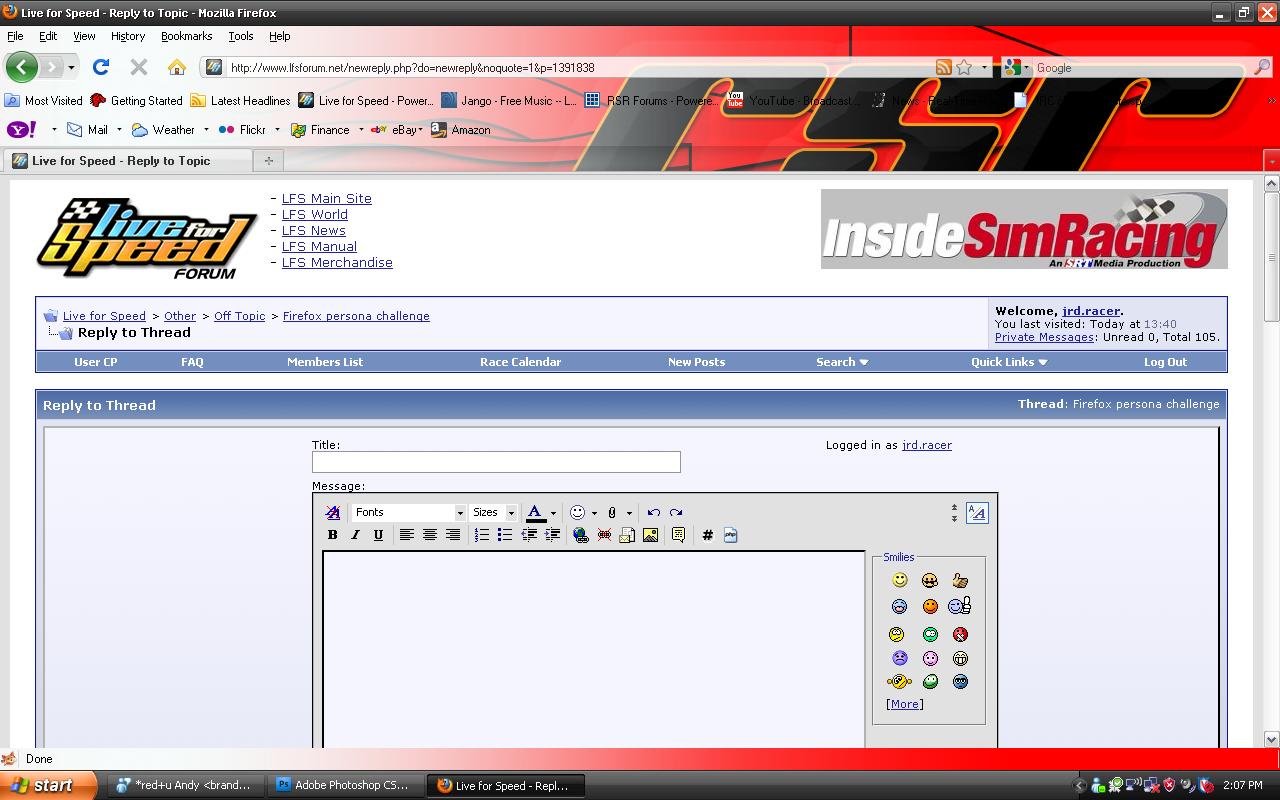The width and height of the screenshot is (1280, 800).
Task: Open the Tools menu
Action: point(241,36)
